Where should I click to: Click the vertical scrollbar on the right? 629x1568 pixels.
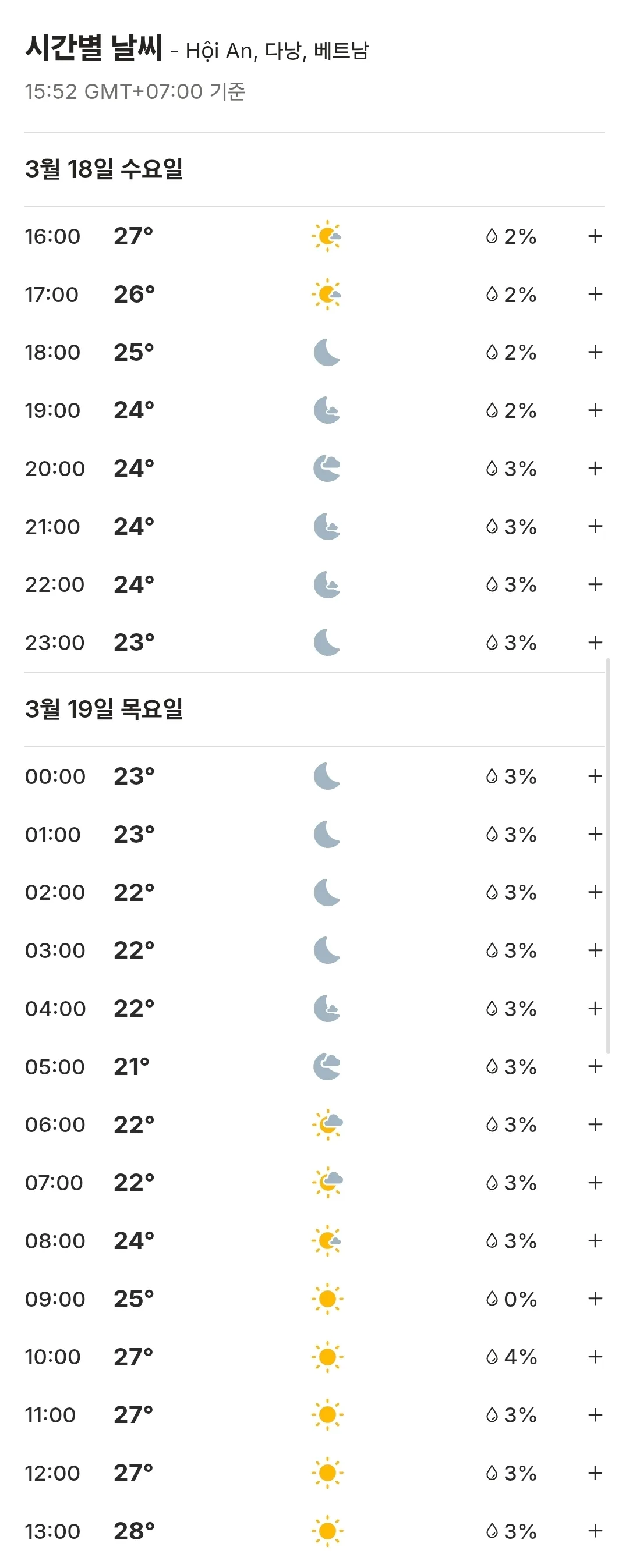pyautogui.click(x=607, y=856)
